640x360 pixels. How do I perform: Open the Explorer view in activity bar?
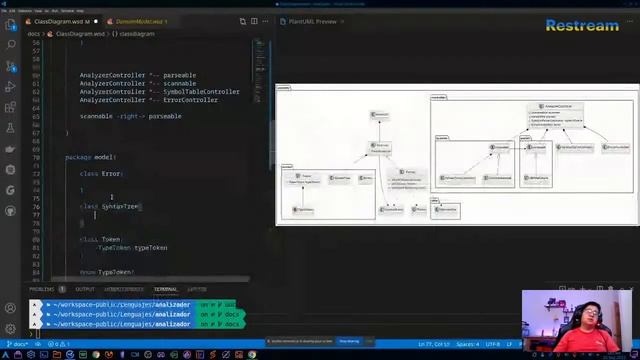coord(11,25)
